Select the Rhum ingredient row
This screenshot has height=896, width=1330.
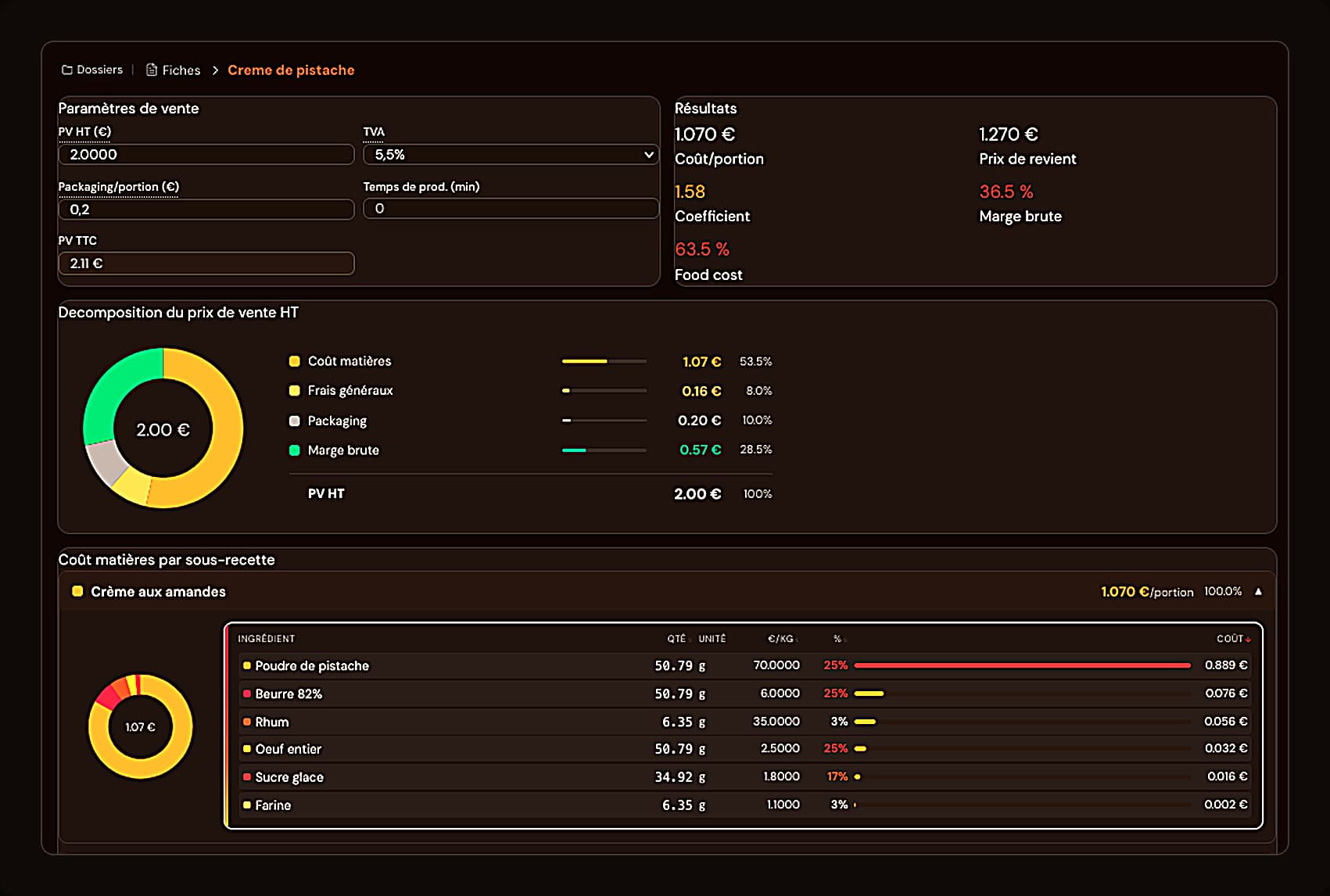pos(744,722)
